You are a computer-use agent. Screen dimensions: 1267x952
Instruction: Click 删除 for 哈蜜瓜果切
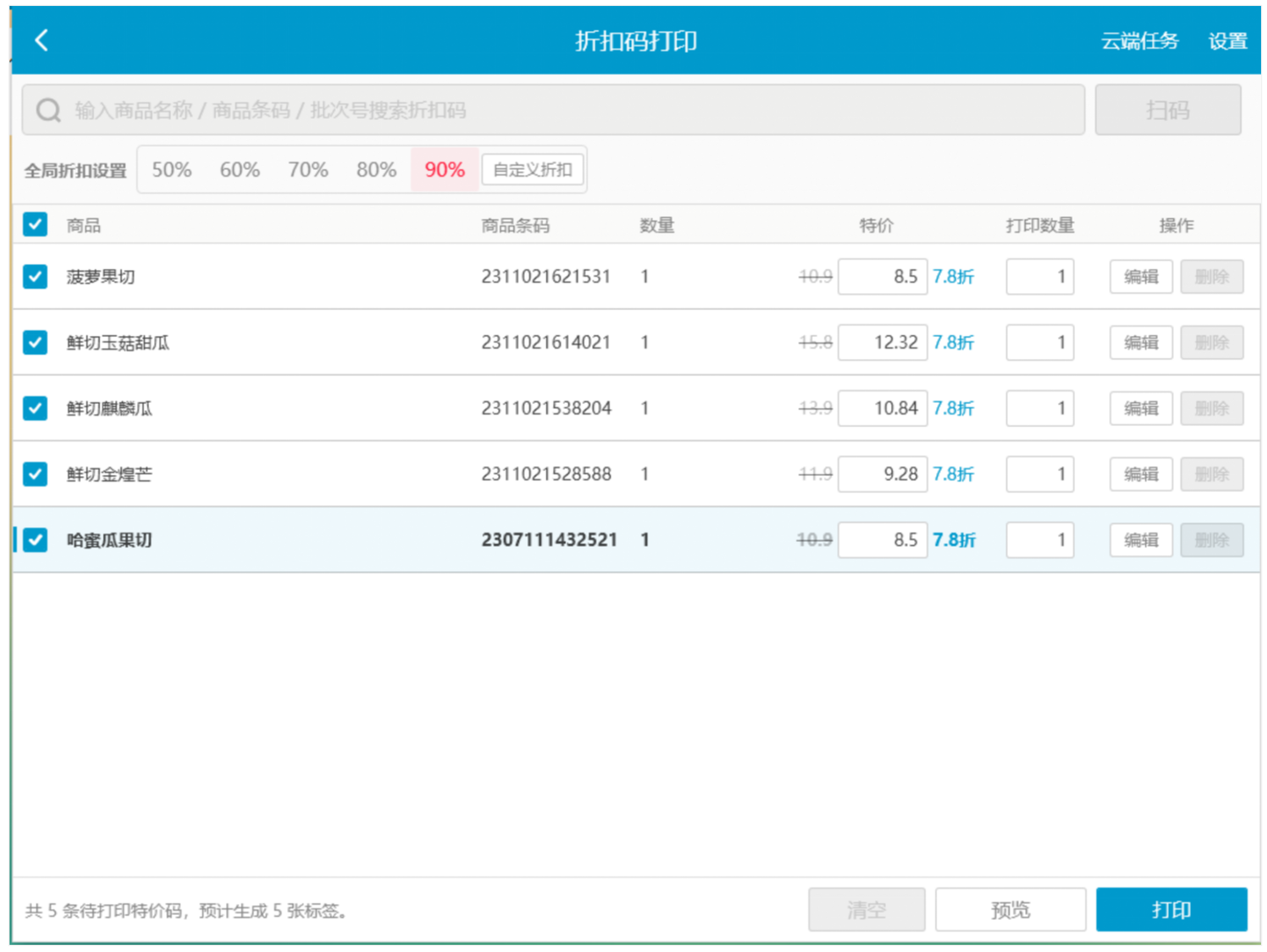tap(1212, 540)
